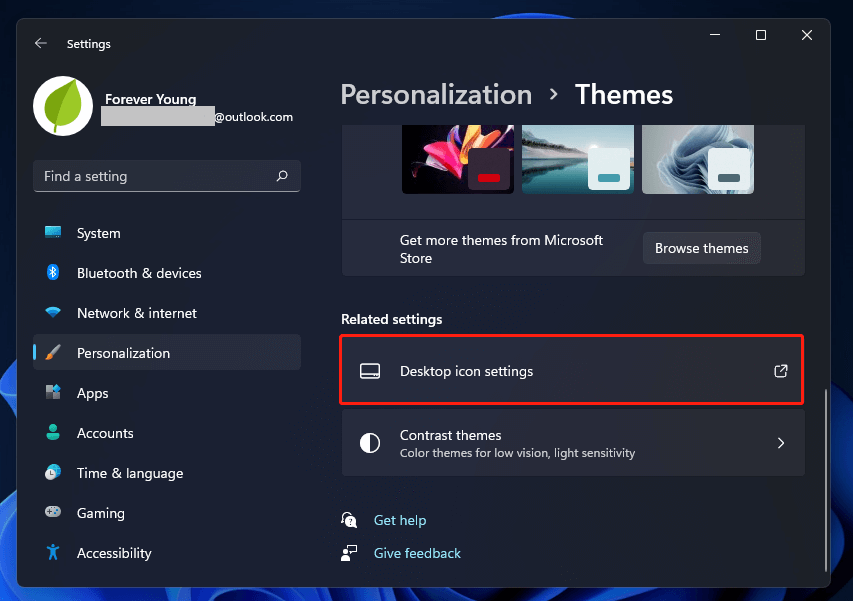
Task: Open the System settings category
Action: coord(98,233)
